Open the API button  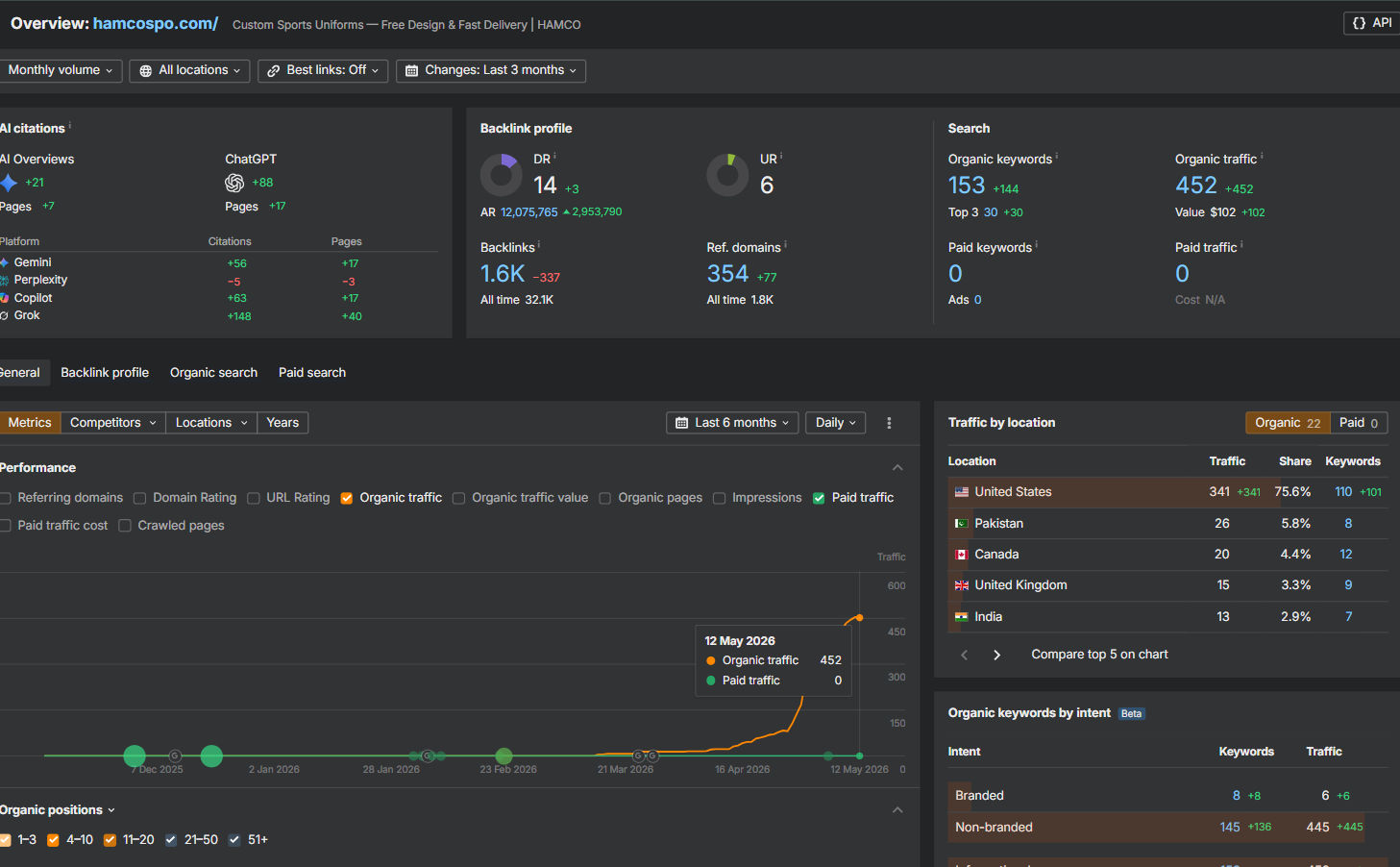click(1372, 23)
